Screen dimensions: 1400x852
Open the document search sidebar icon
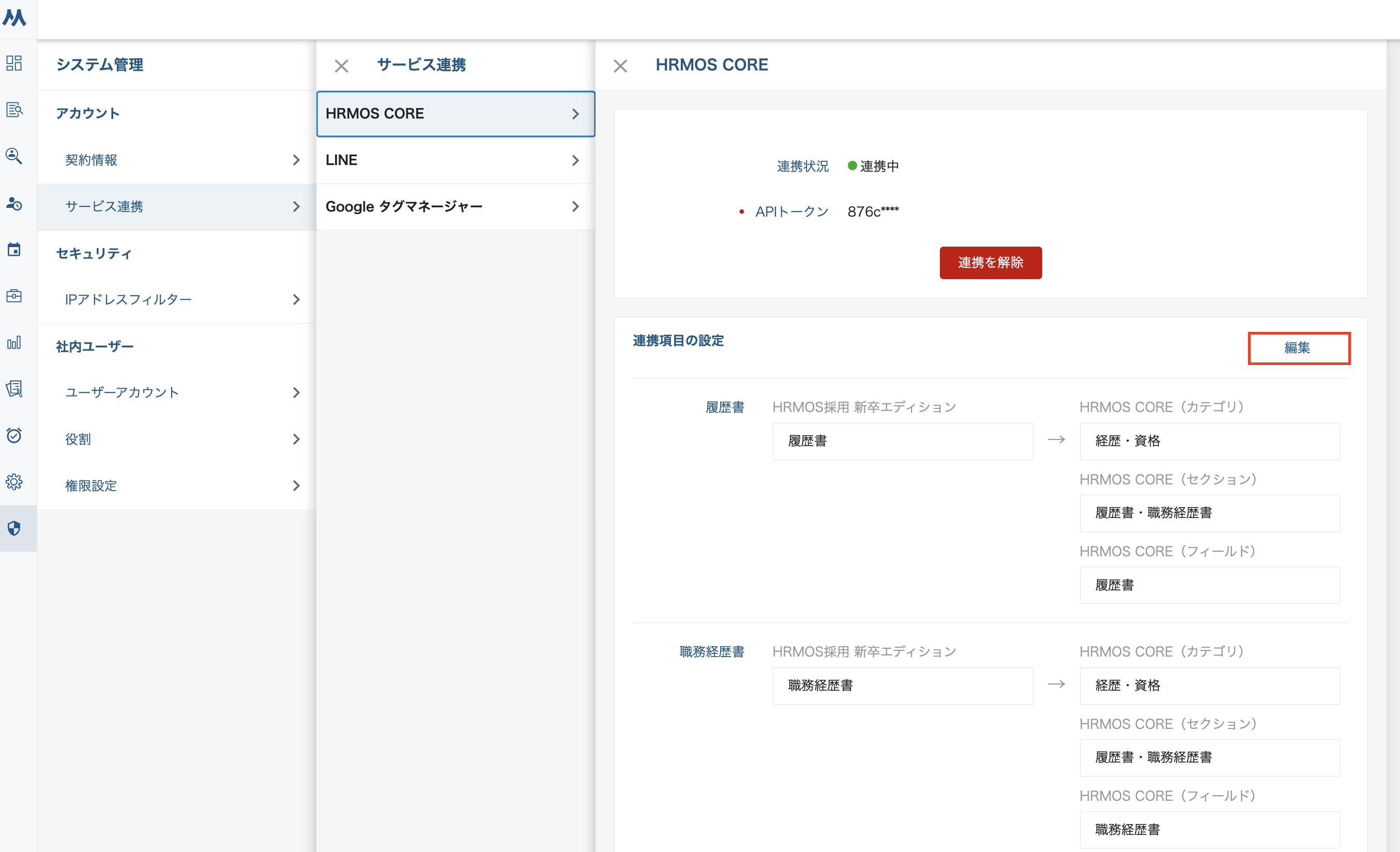click(x=14, y=109)
